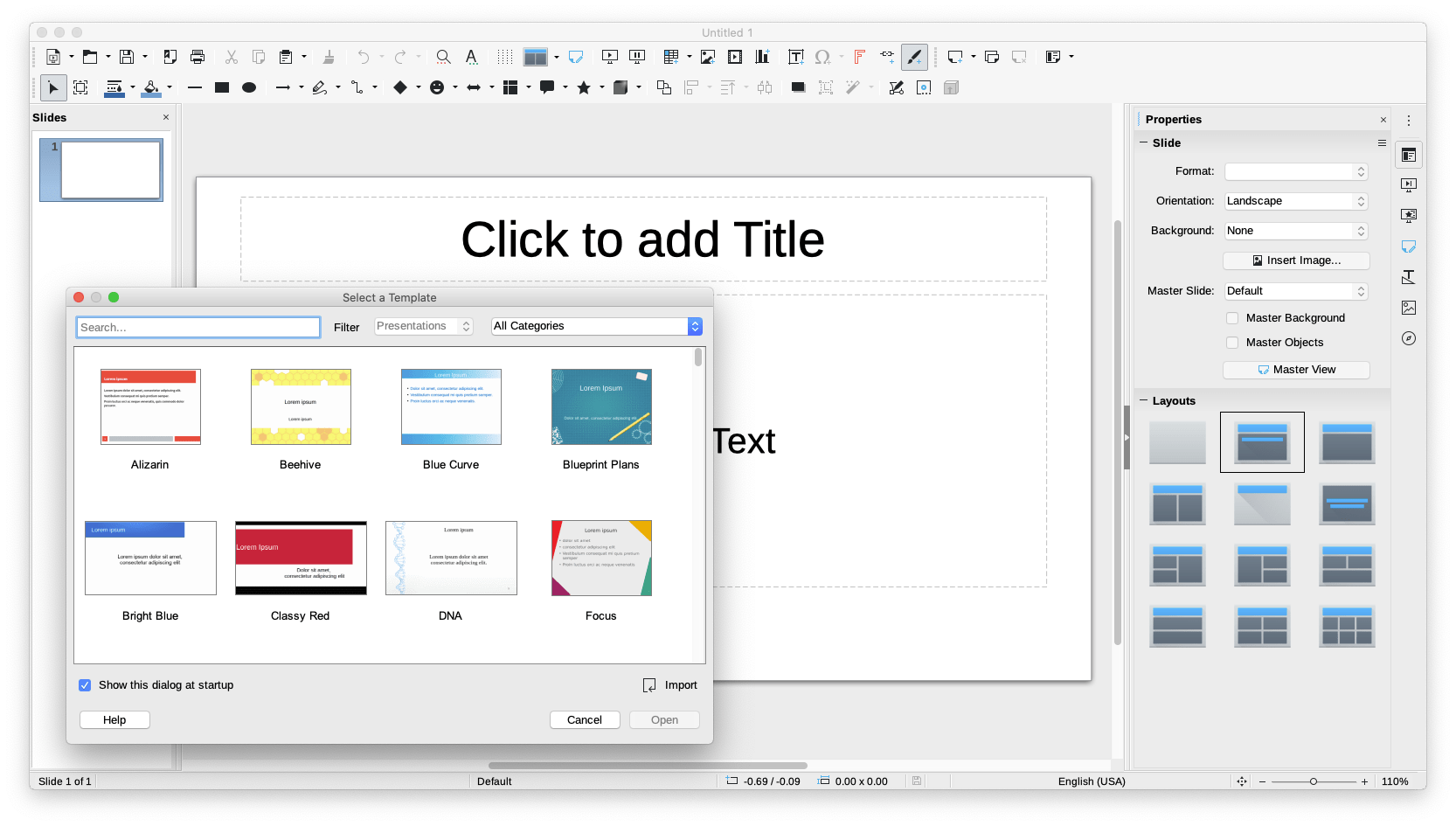Open the Slide Transition sidebar deck
The width and height of the screenshot is (1456, 826).
1409,185
